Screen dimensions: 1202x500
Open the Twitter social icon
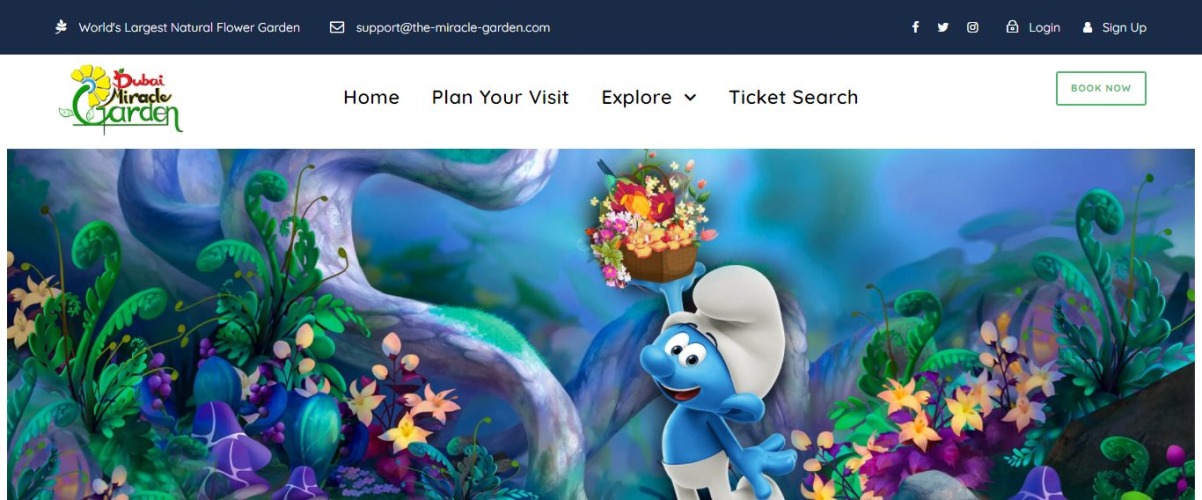pyautogui.click(x=943, y=28)
